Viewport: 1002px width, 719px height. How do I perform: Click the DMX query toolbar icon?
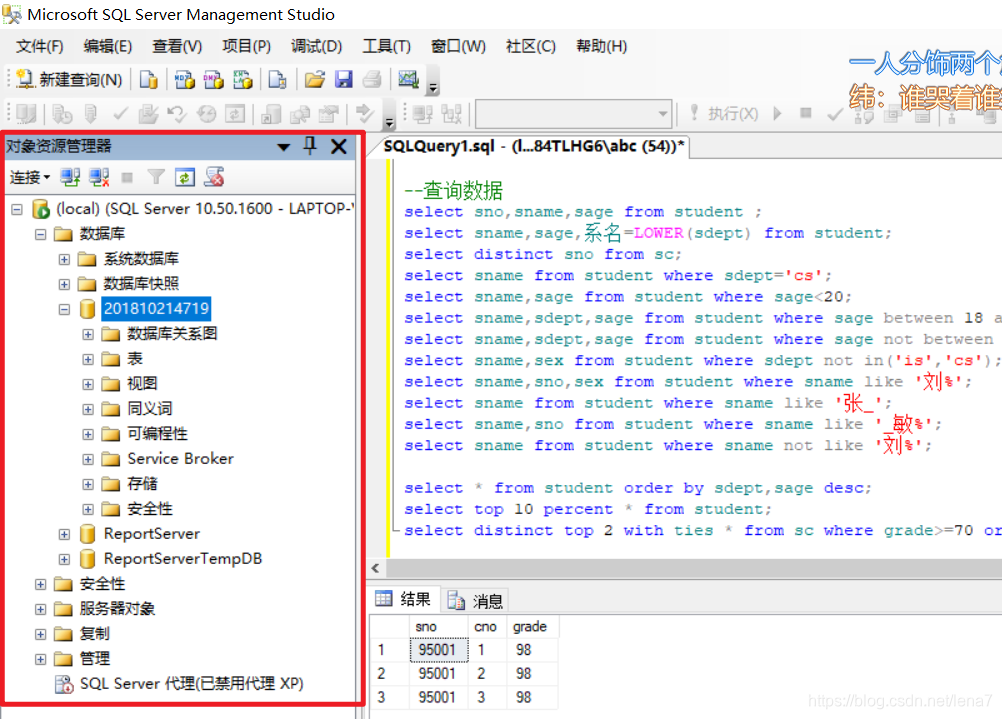tap(213, 79)
